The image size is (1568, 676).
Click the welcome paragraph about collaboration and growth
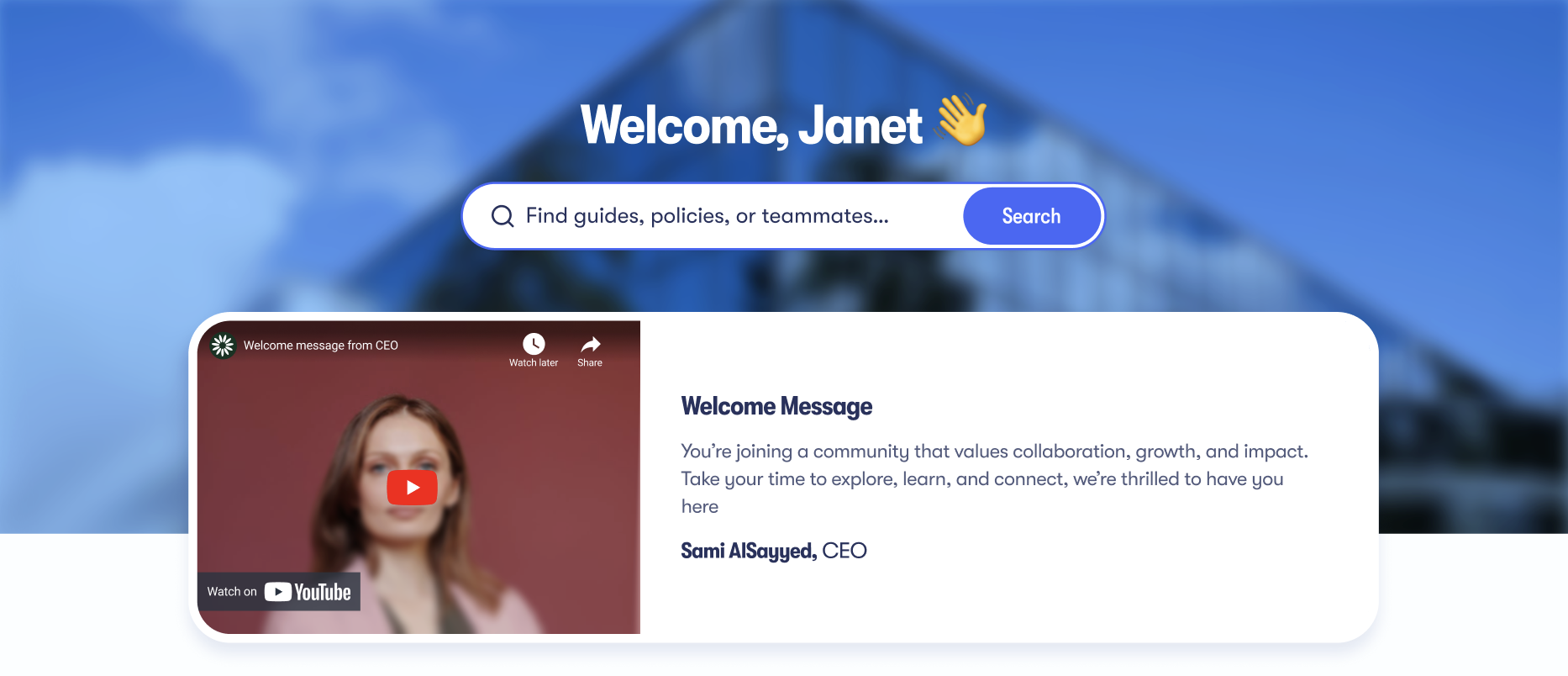pos(995,478)
